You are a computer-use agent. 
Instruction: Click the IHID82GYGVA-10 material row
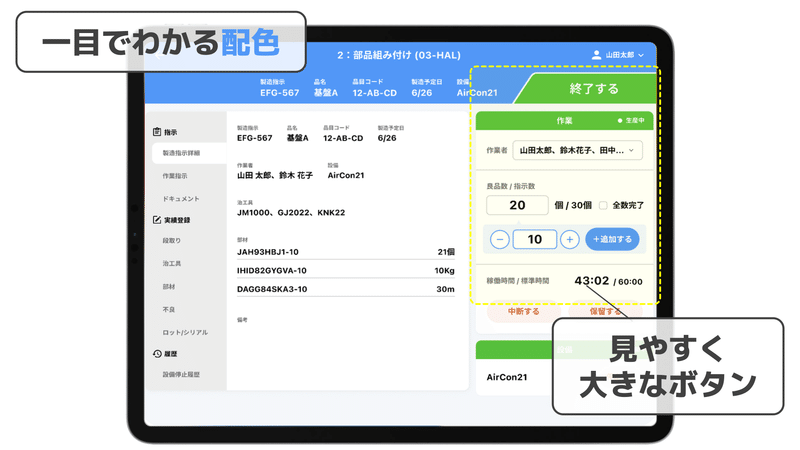coord(345,270)
